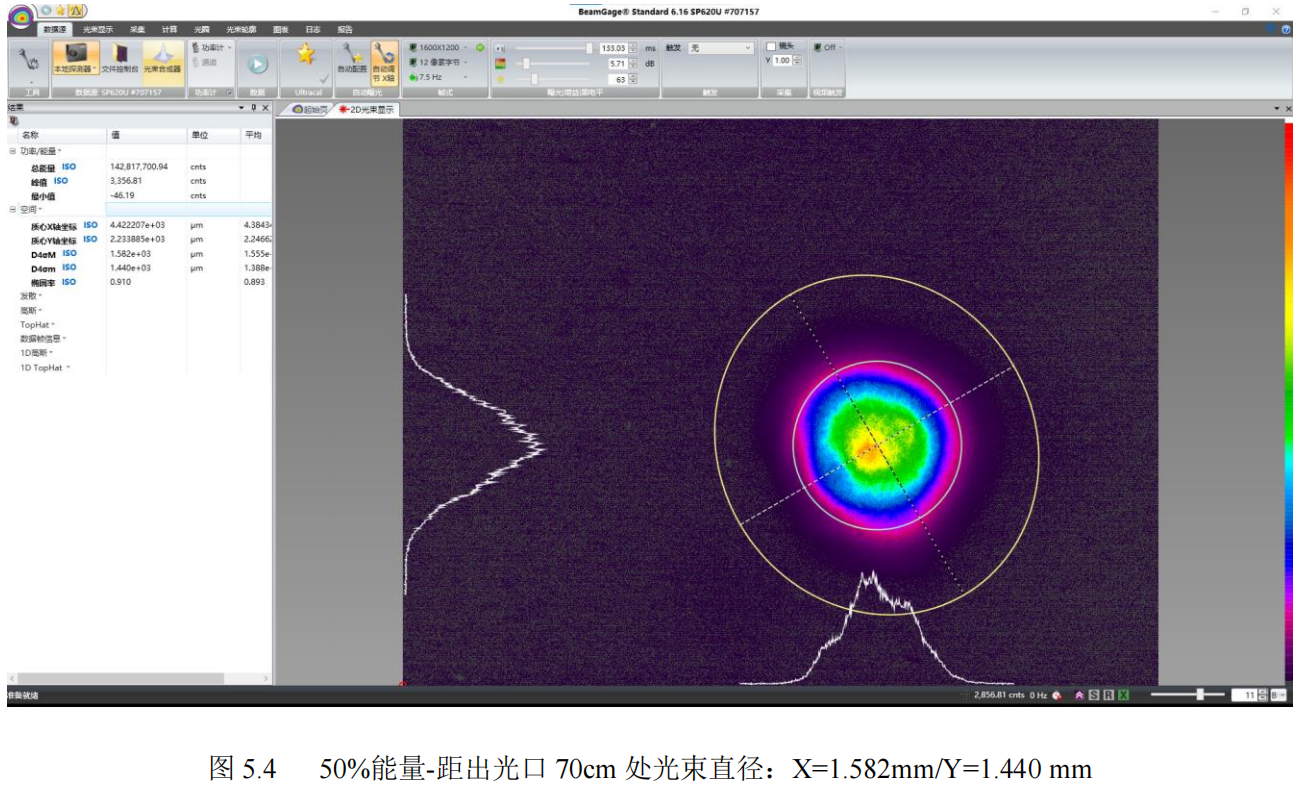Open the 计算 ribbon tab

(x=170, y=30)
